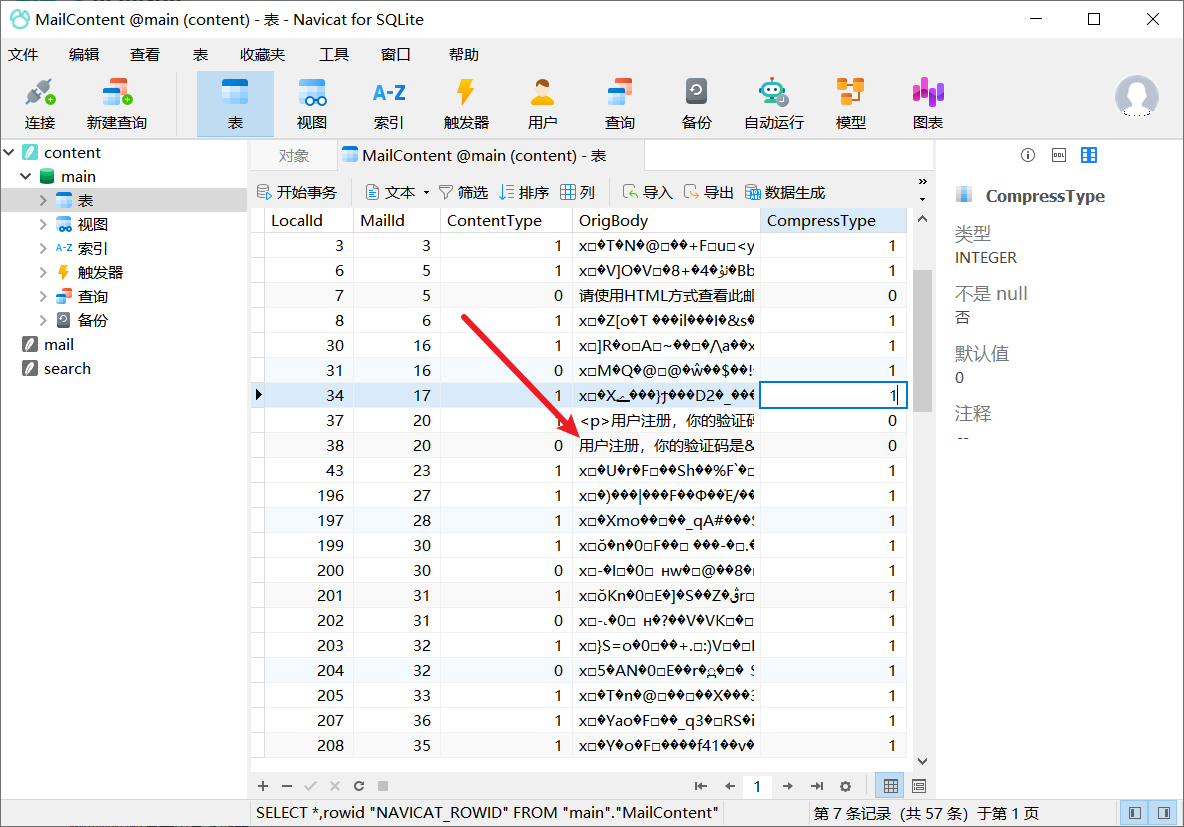This screenshot has height=827, width=1184.
Task: Select the search connection in tree
Action: (x=66, y=369)
